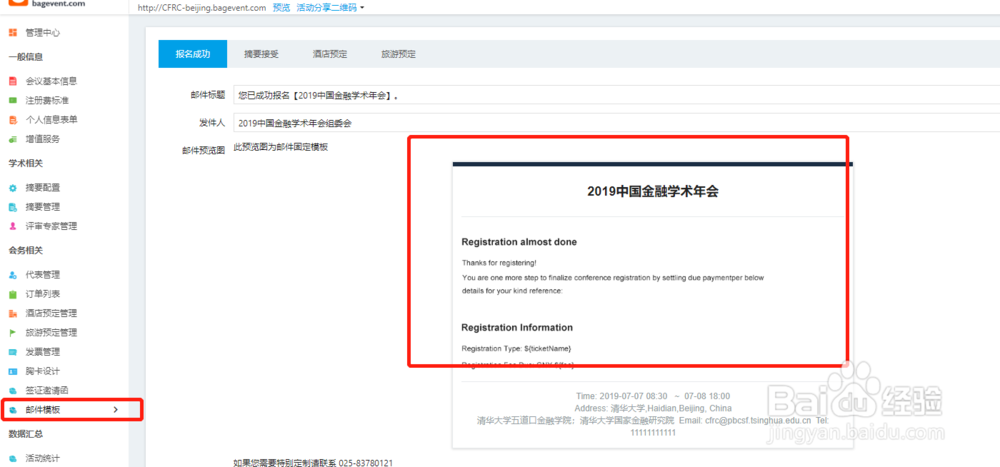The height and width of the screenshot is (467, 1000).
Task: Click the 邮件模板 icon
Action: click(13, 410)
